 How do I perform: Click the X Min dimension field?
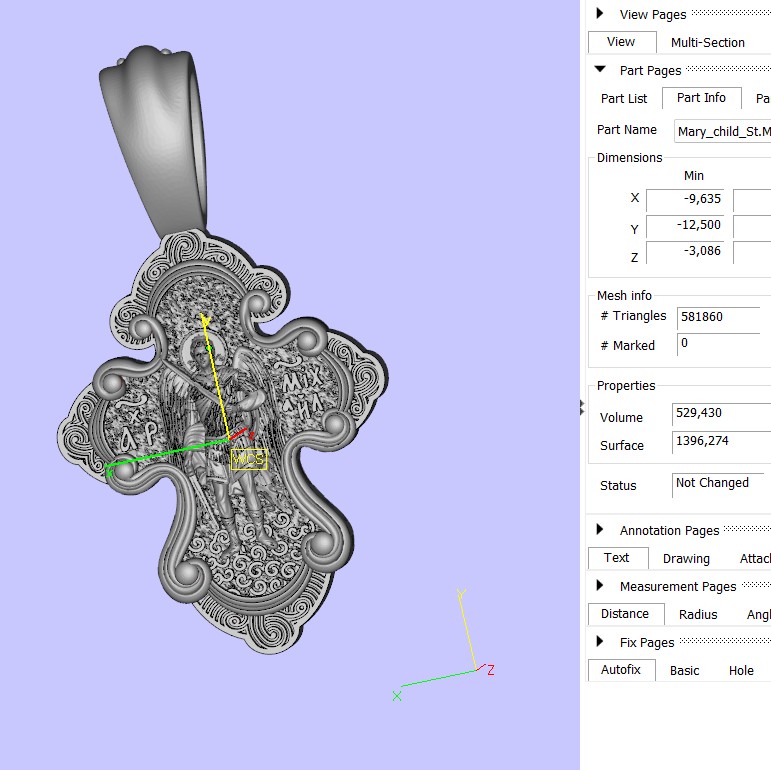685,199
